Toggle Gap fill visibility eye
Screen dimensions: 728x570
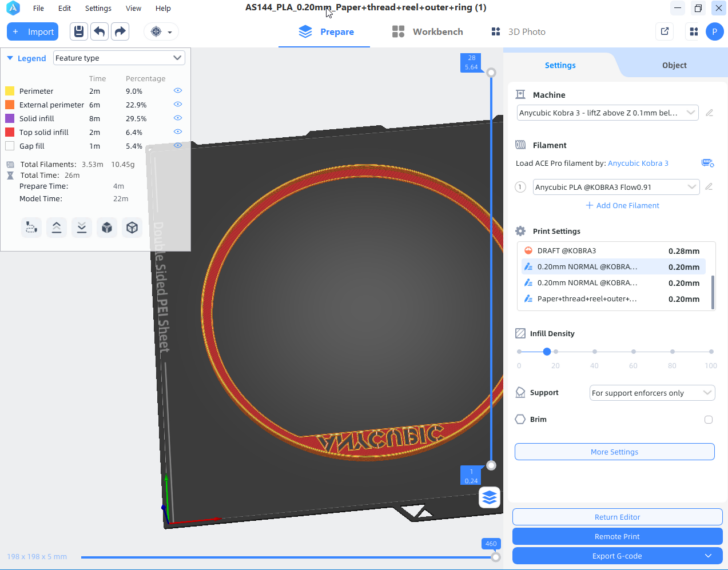click(177, 145)
